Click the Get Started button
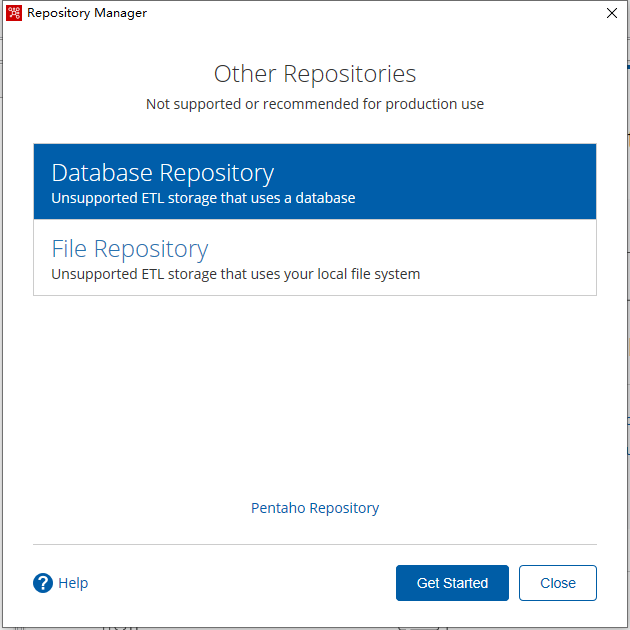 452,583
